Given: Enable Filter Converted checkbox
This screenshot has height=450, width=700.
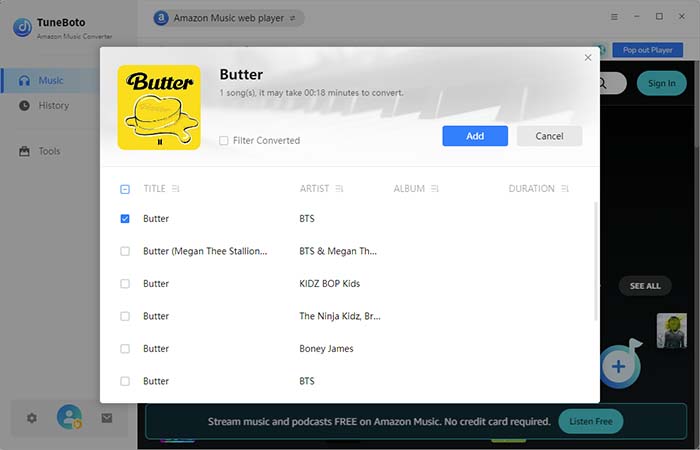Looking at the screenshot, I should point(224,141).
